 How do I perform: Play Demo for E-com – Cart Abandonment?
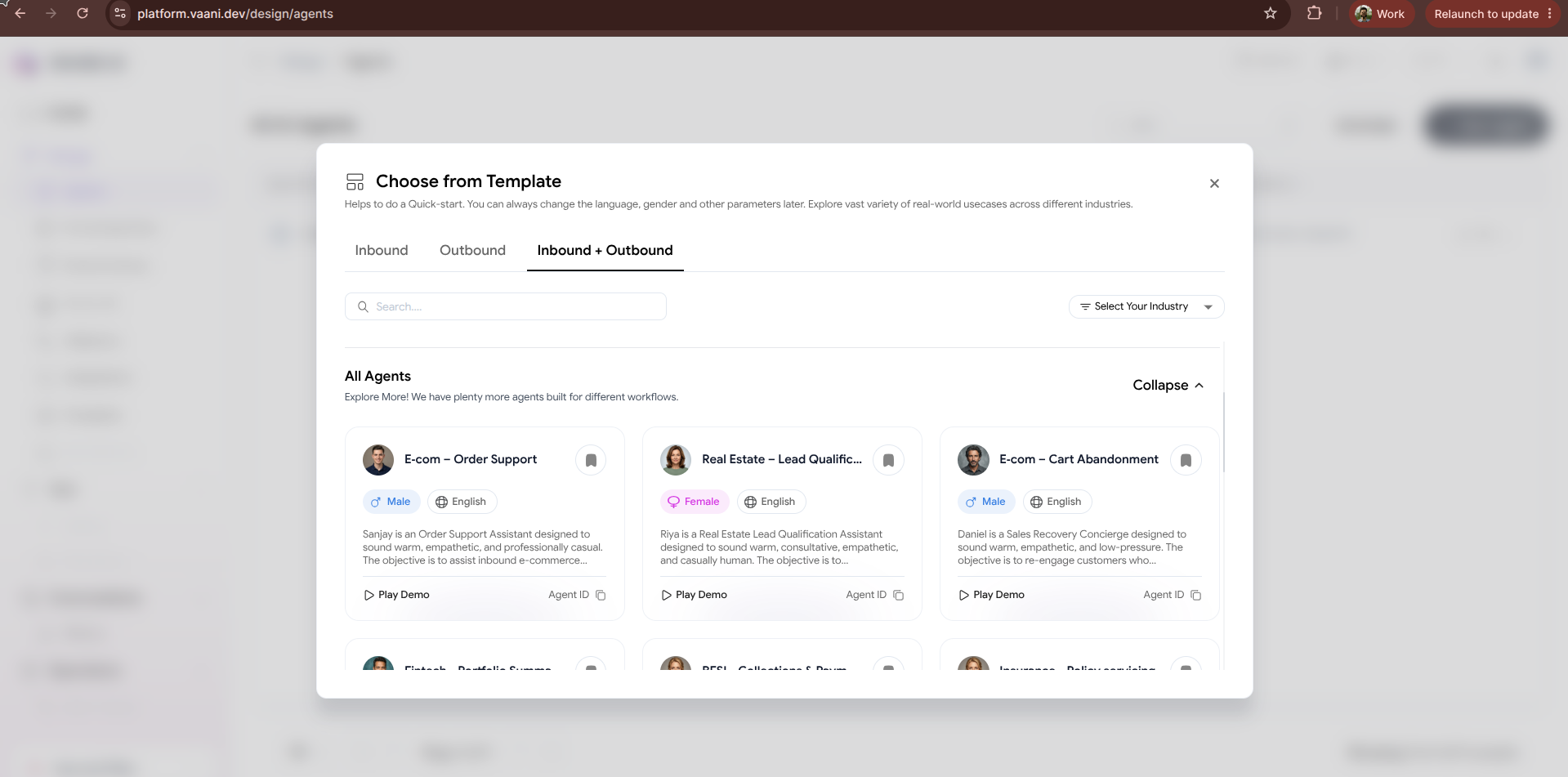pos(991,595)
